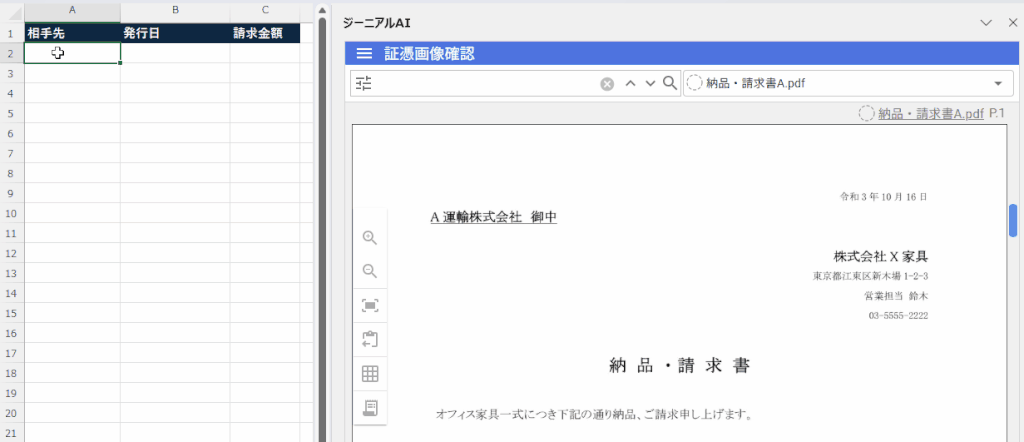Click 営業担当 鈴木 in the document

[x=896, y=296]
